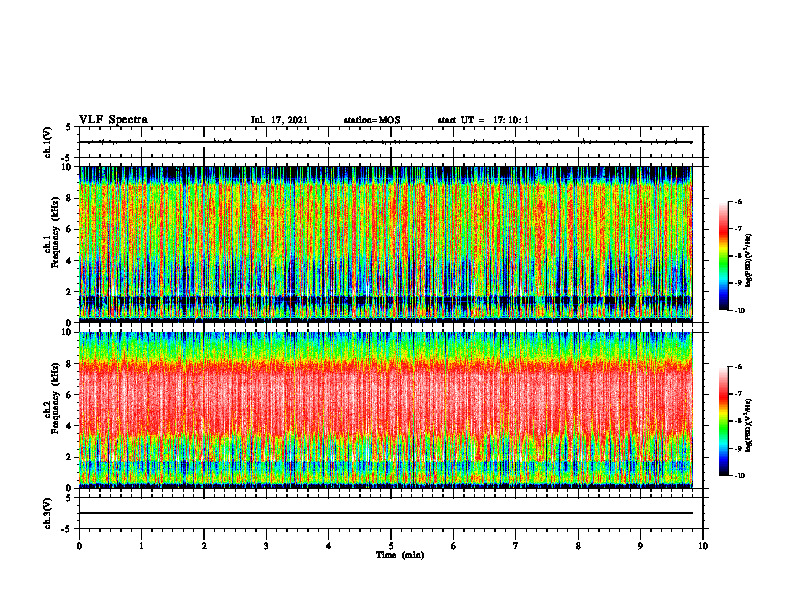Click the ch.1 frequency tick '4'
Screen dimensions: 792x612
(x=70, y=261)
